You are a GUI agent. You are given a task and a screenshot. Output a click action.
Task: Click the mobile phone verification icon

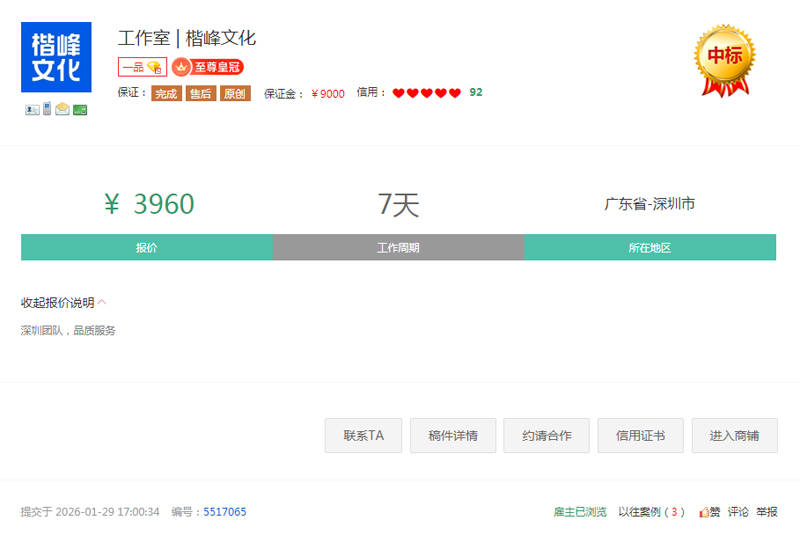click(x=46, y=109)
